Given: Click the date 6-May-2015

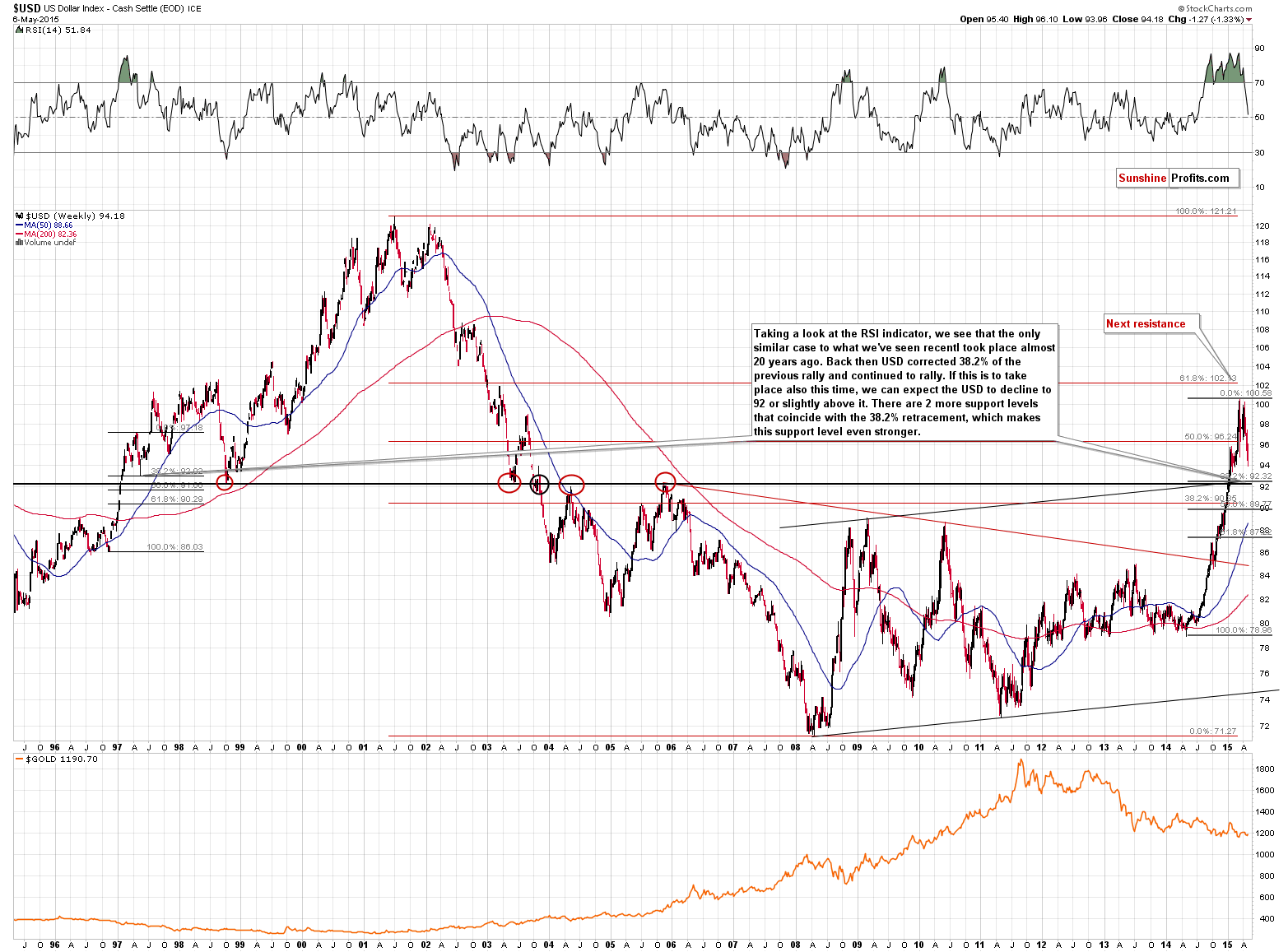Looking at the screenshot, I should [x=35, y=19].
